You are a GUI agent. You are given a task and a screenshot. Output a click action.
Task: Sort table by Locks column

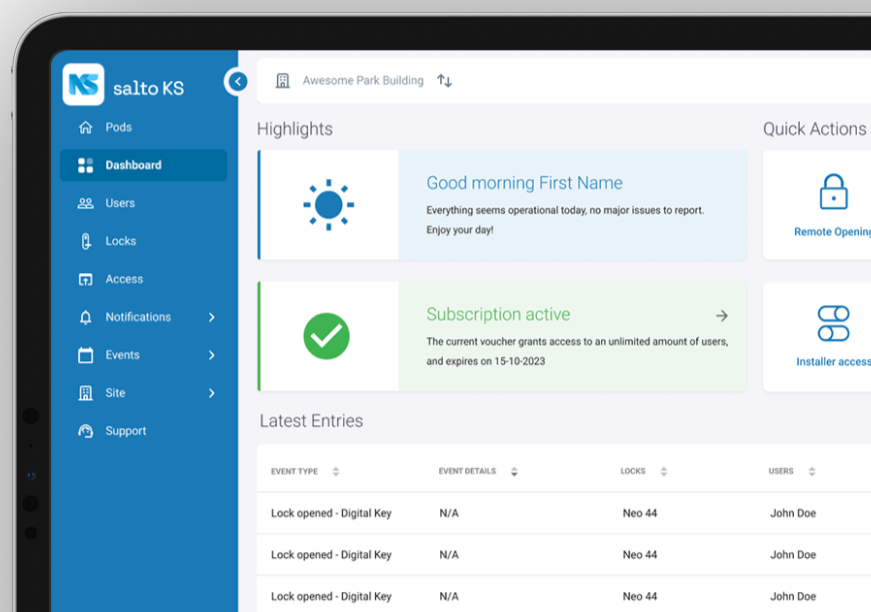coord(663,471)
